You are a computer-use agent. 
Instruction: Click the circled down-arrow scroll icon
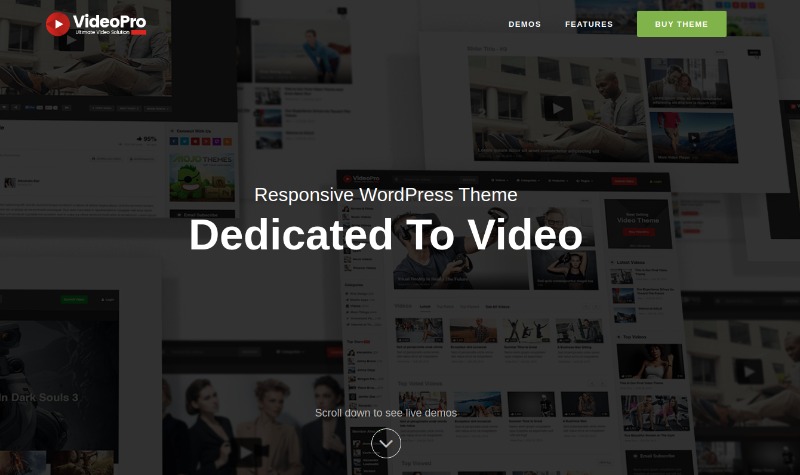386,443
